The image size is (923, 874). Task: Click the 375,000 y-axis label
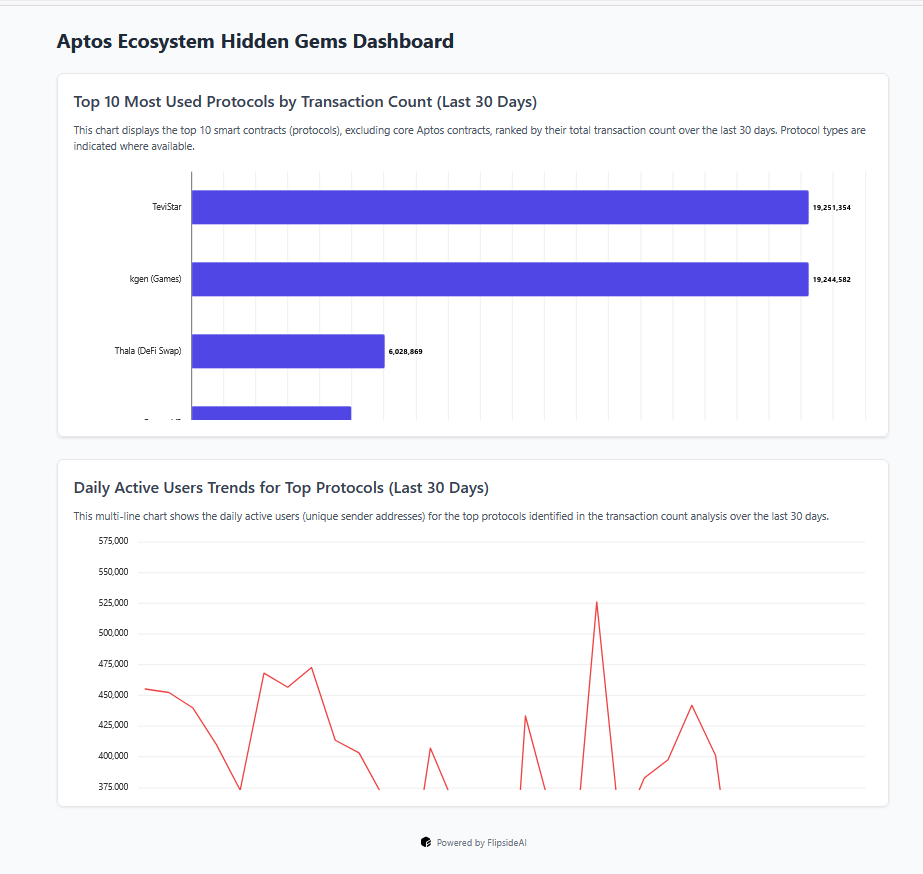coord(113,786)
